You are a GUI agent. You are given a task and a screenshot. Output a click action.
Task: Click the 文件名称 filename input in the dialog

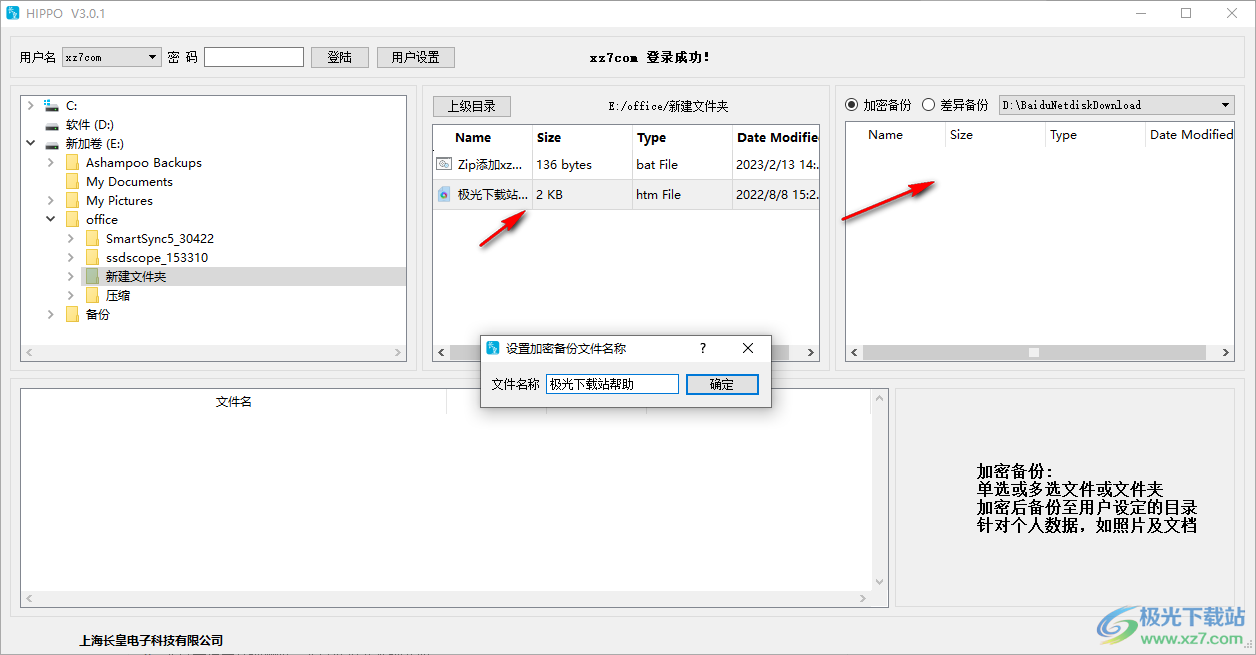(612, 384)
